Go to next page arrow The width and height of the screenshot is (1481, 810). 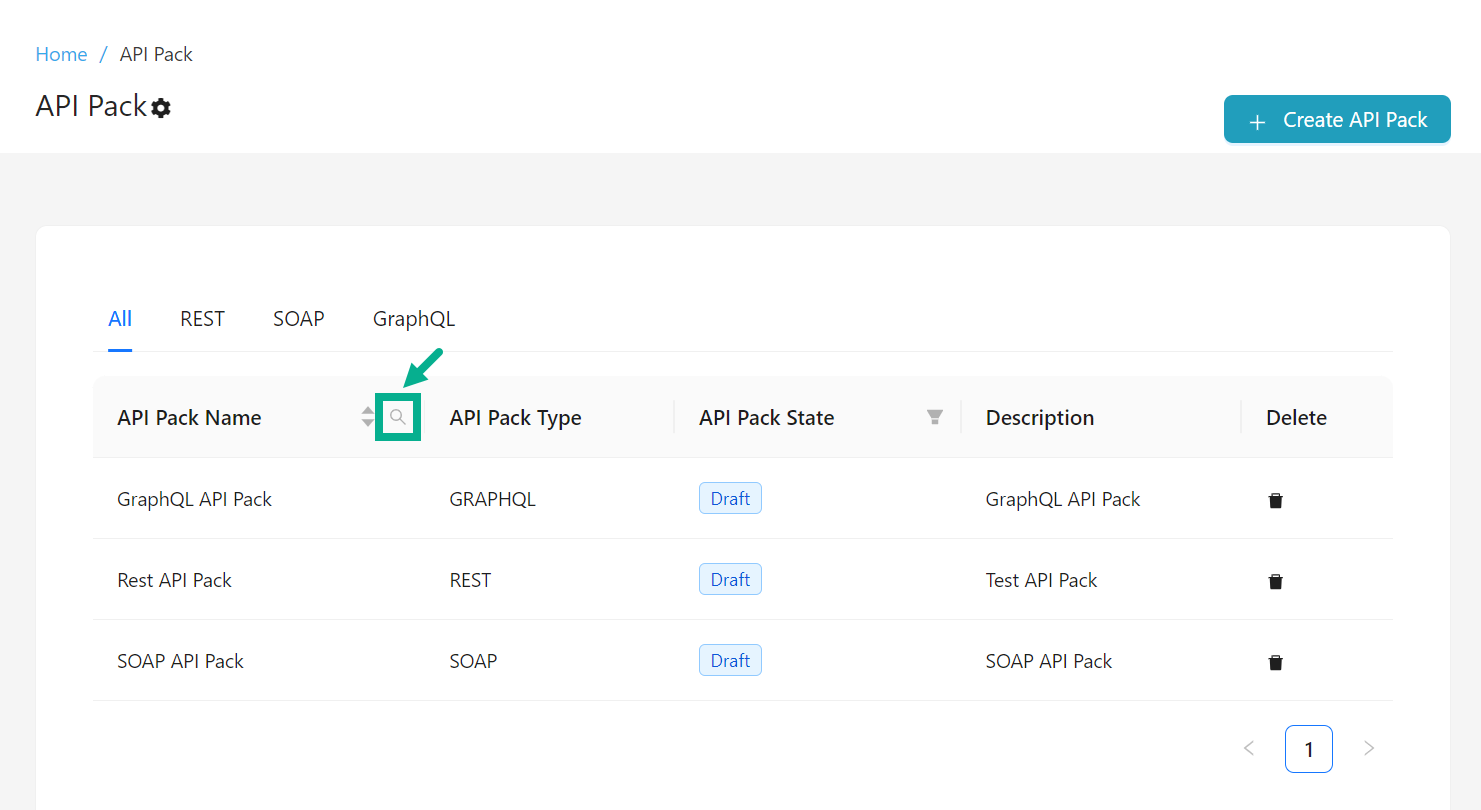[1369, 748]
